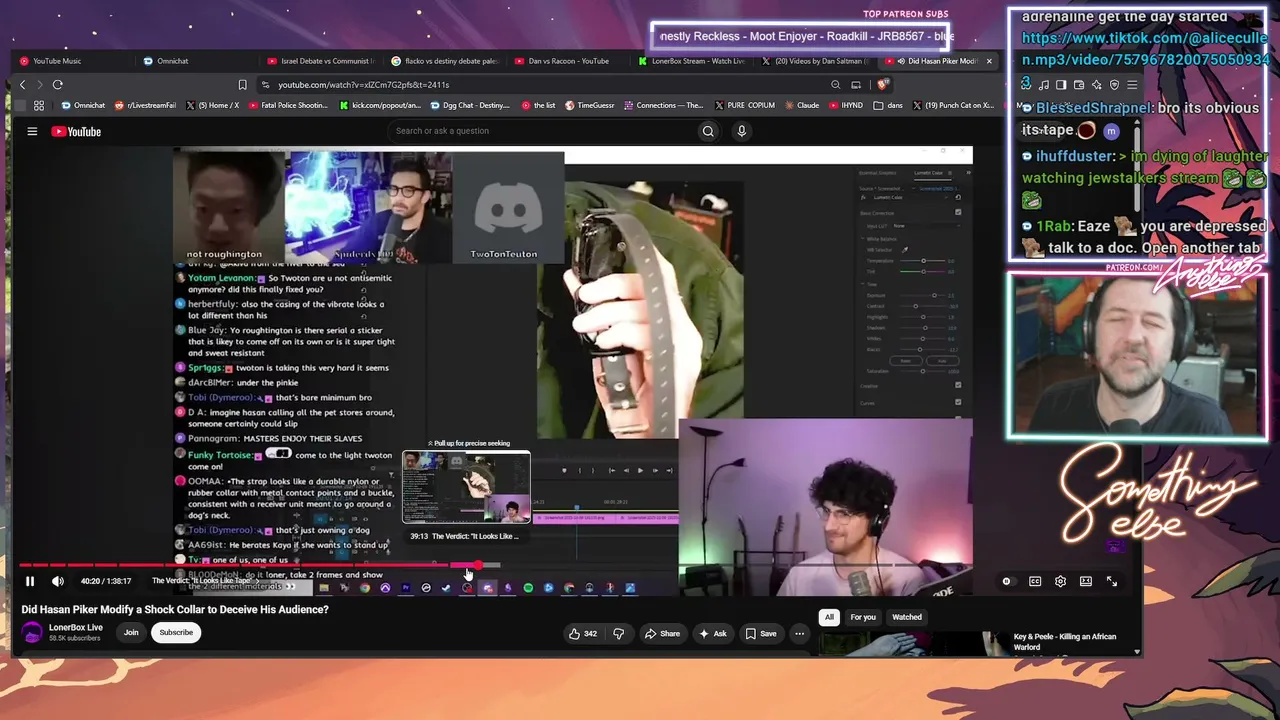Open the apps grid in bookmarks bar
The height and width of the screenshot is (720, 1280).
[39, 106]
